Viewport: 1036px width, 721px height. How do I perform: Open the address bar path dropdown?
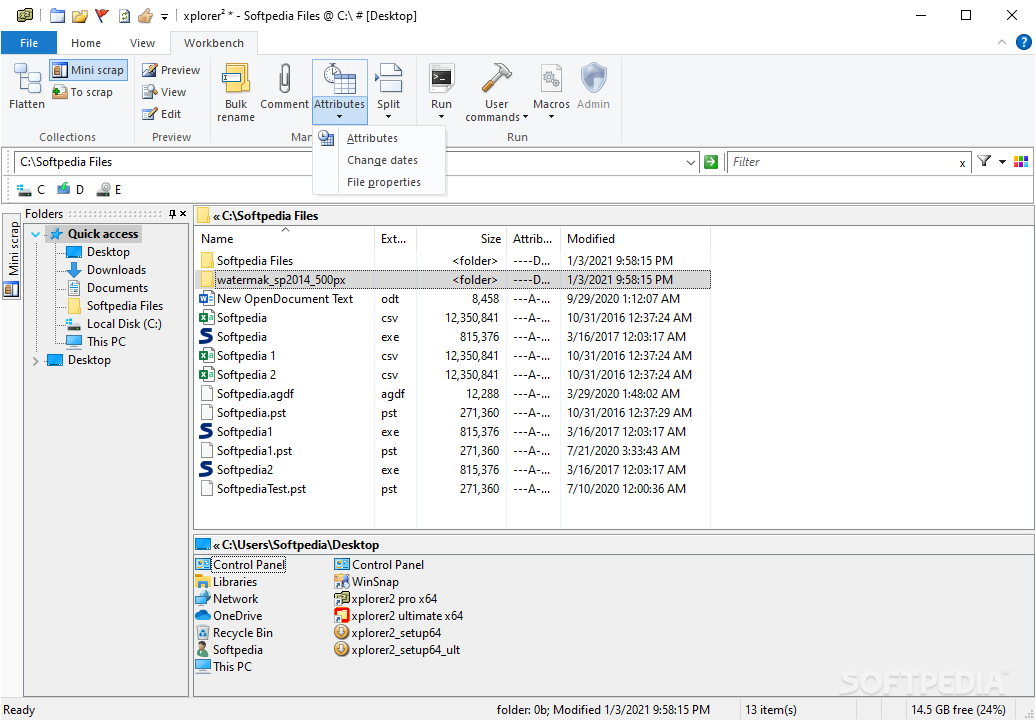[690, 162]
